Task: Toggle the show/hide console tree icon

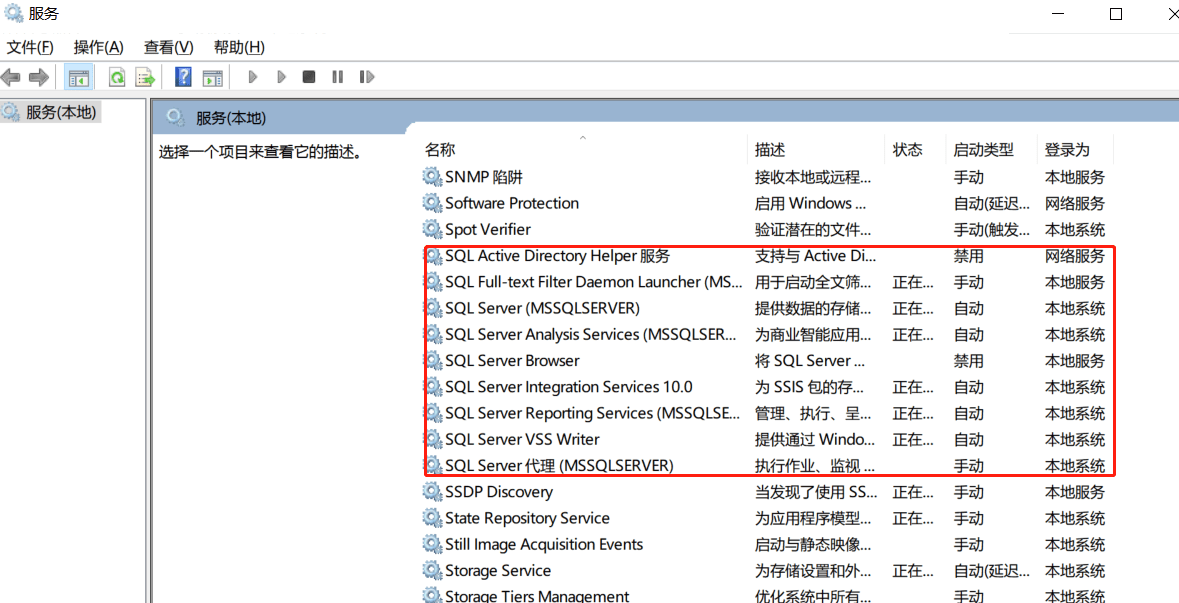Action: (79, 77)
